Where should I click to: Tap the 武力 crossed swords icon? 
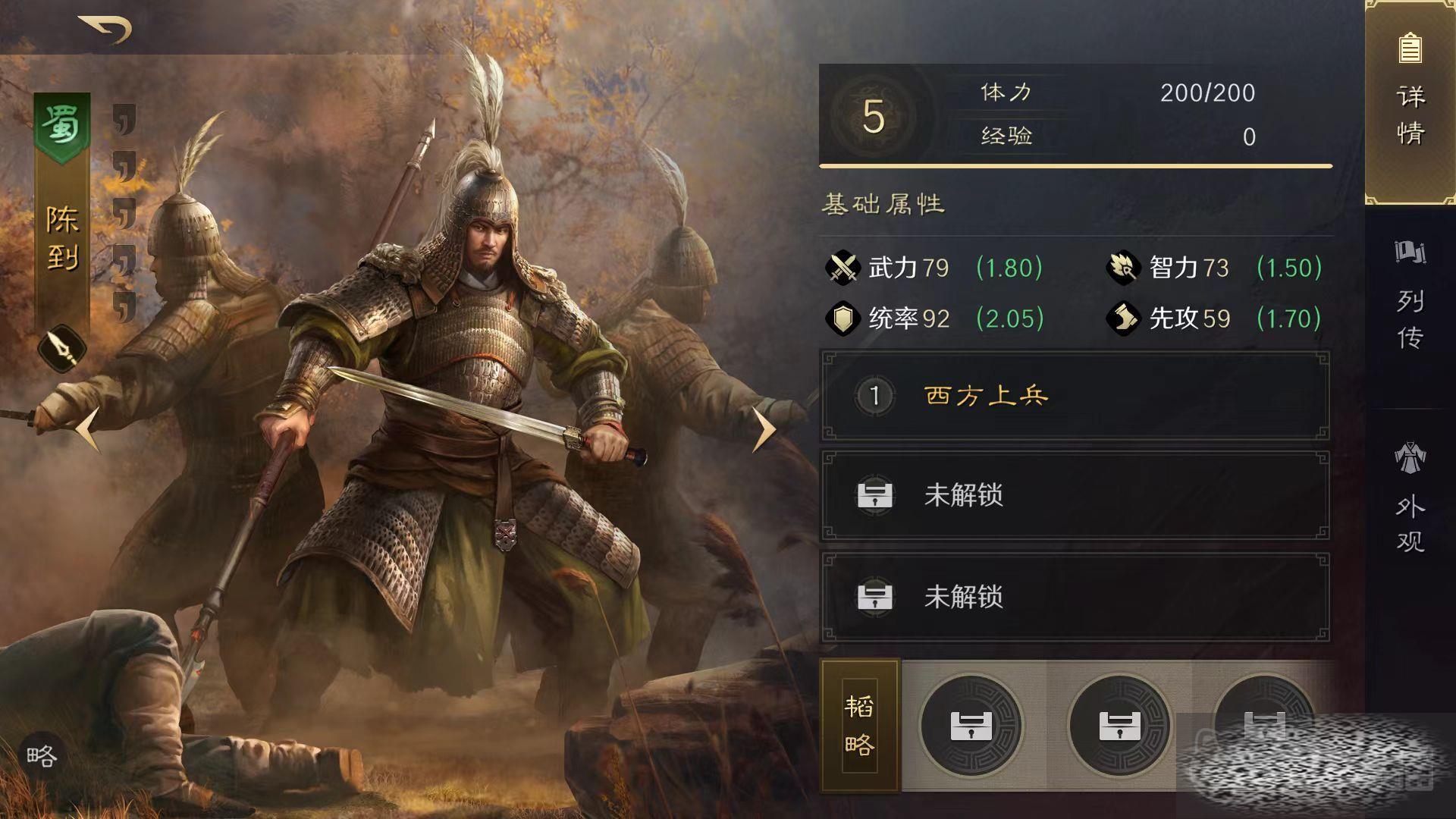842,267
